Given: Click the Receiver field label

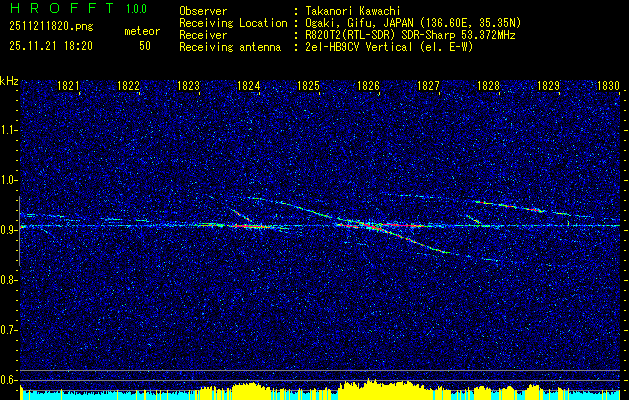Looking at the screenshot, I should click(x=203, y=35).
